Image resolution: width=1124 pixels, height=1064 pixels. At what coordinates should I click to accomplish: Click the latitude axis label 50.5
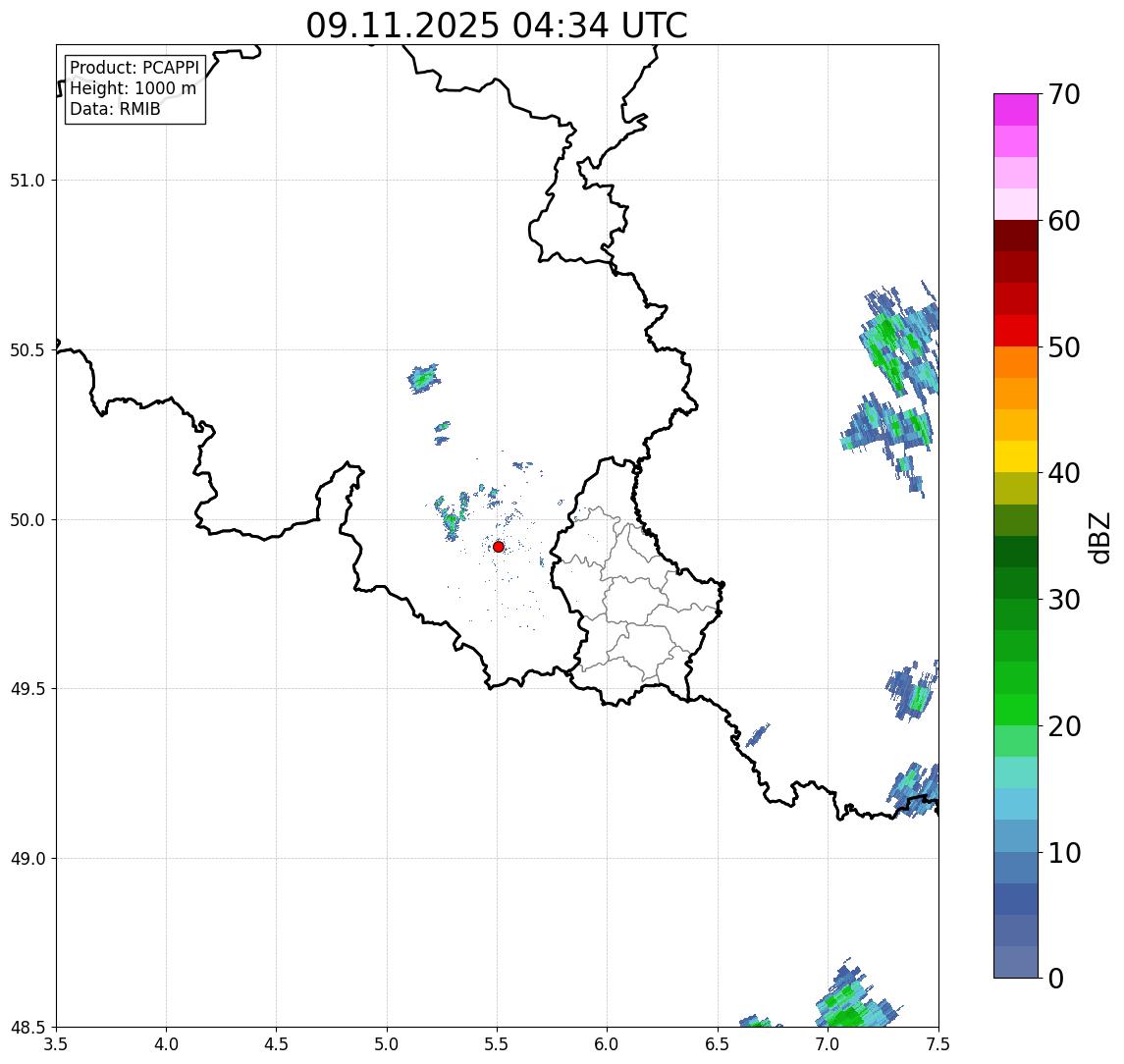[x=27, y=350]
